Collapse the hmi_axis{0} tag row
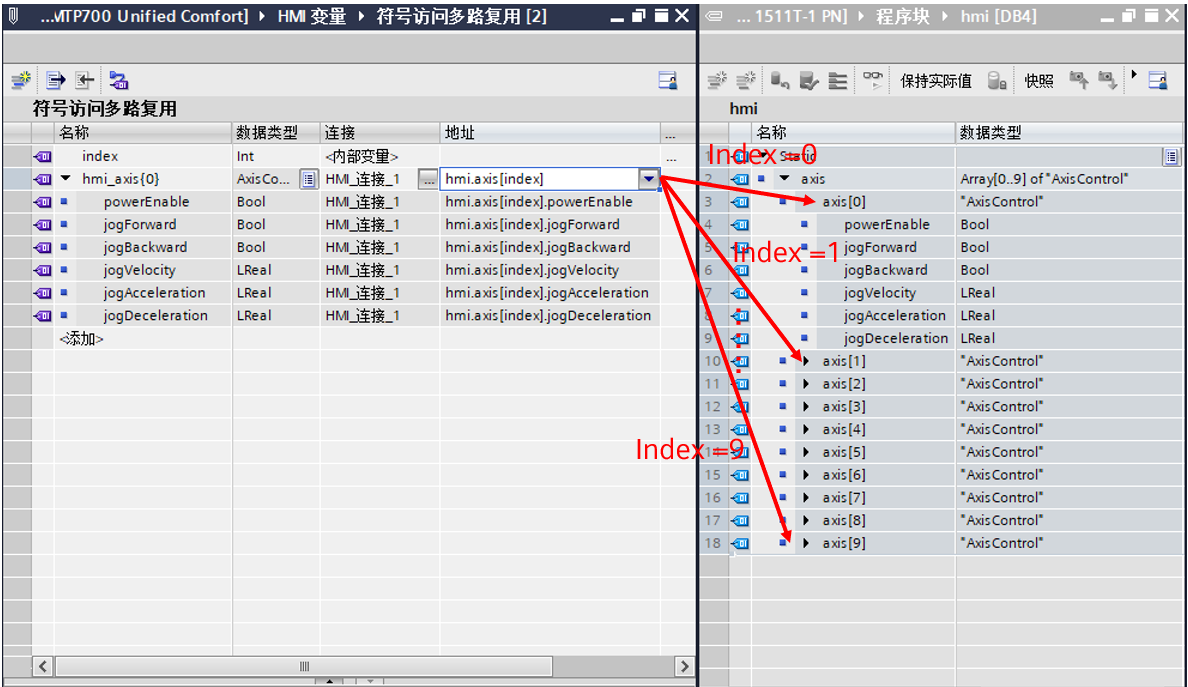Image resolution: width=1188 pixels, height=687 pixels. coord(66,179)
